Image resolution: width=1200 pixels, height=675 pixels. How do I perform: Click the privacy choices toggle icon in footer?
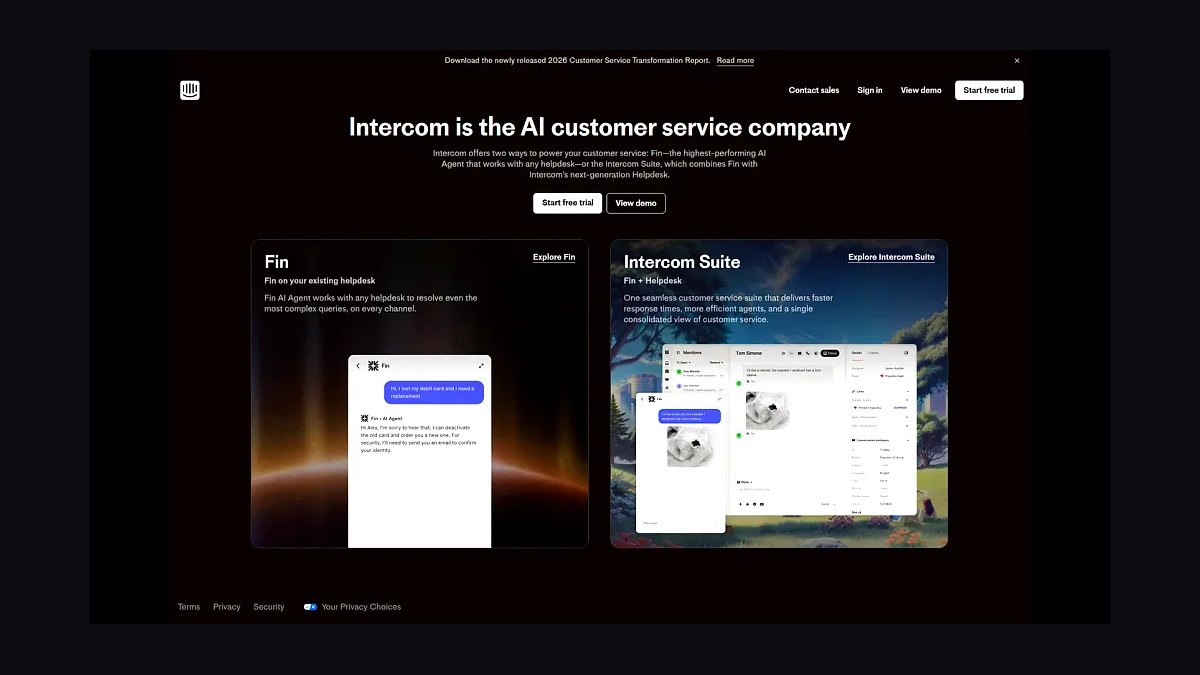310,607
